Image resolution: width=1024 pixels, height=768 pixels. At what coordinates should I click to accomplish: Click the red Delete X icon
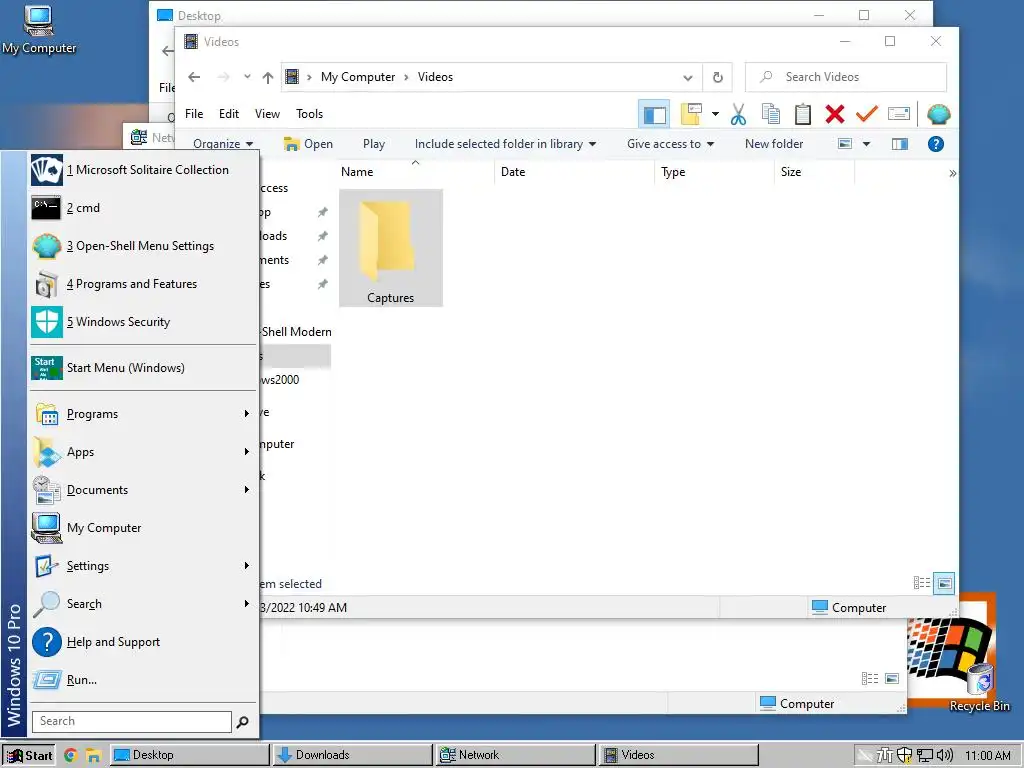835,114
